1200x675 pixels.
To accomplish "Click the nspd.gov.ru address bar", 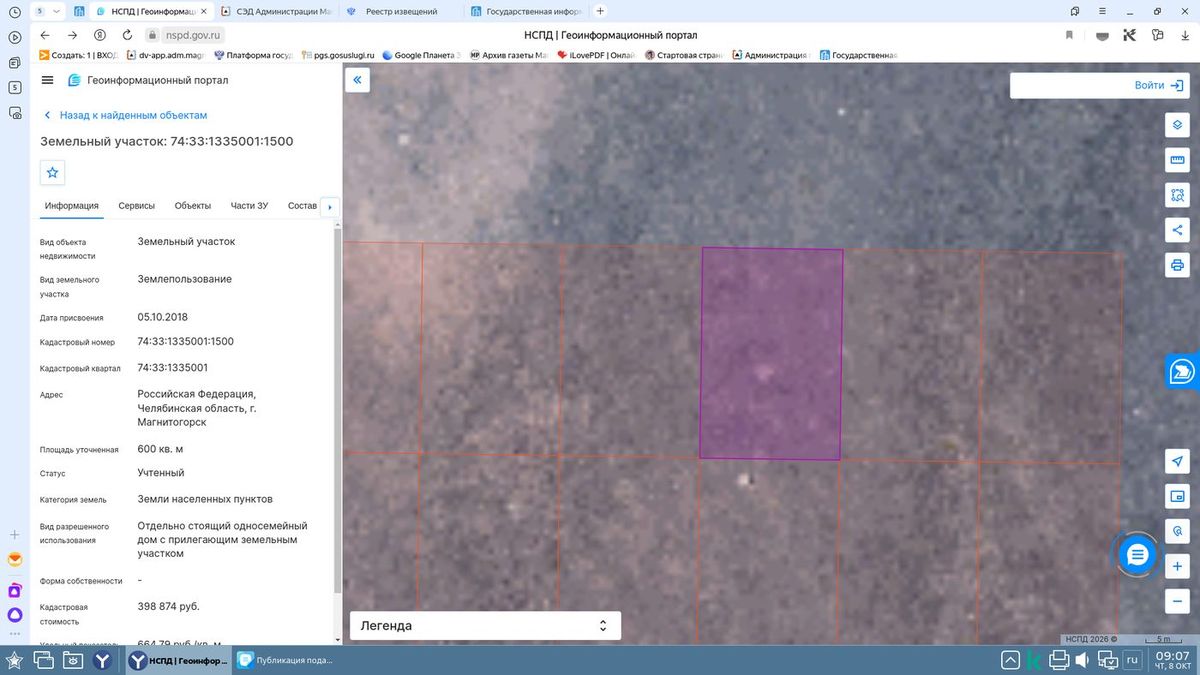I will point(193,35).
